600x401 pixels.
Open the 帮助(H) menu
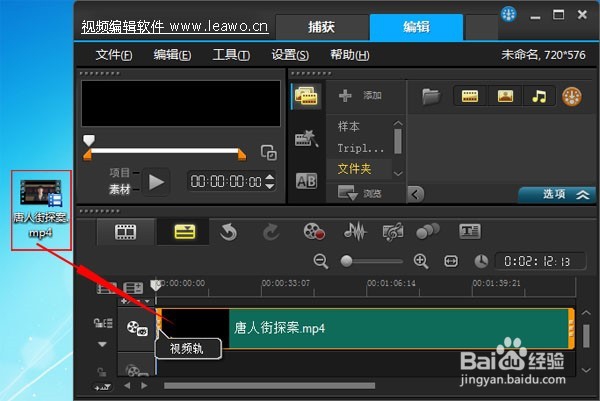[x=350, y=55]
